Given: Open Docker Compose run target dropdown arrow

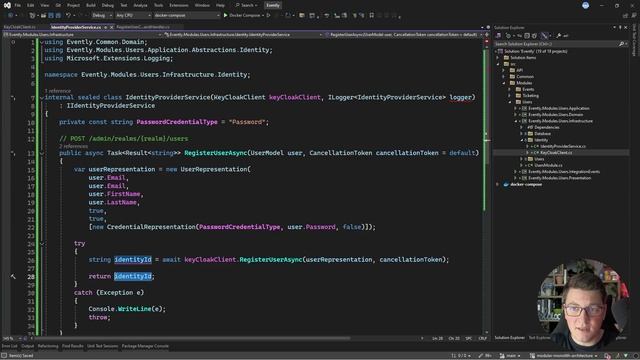Looking at the screenshot, I should tap(262, 16).
